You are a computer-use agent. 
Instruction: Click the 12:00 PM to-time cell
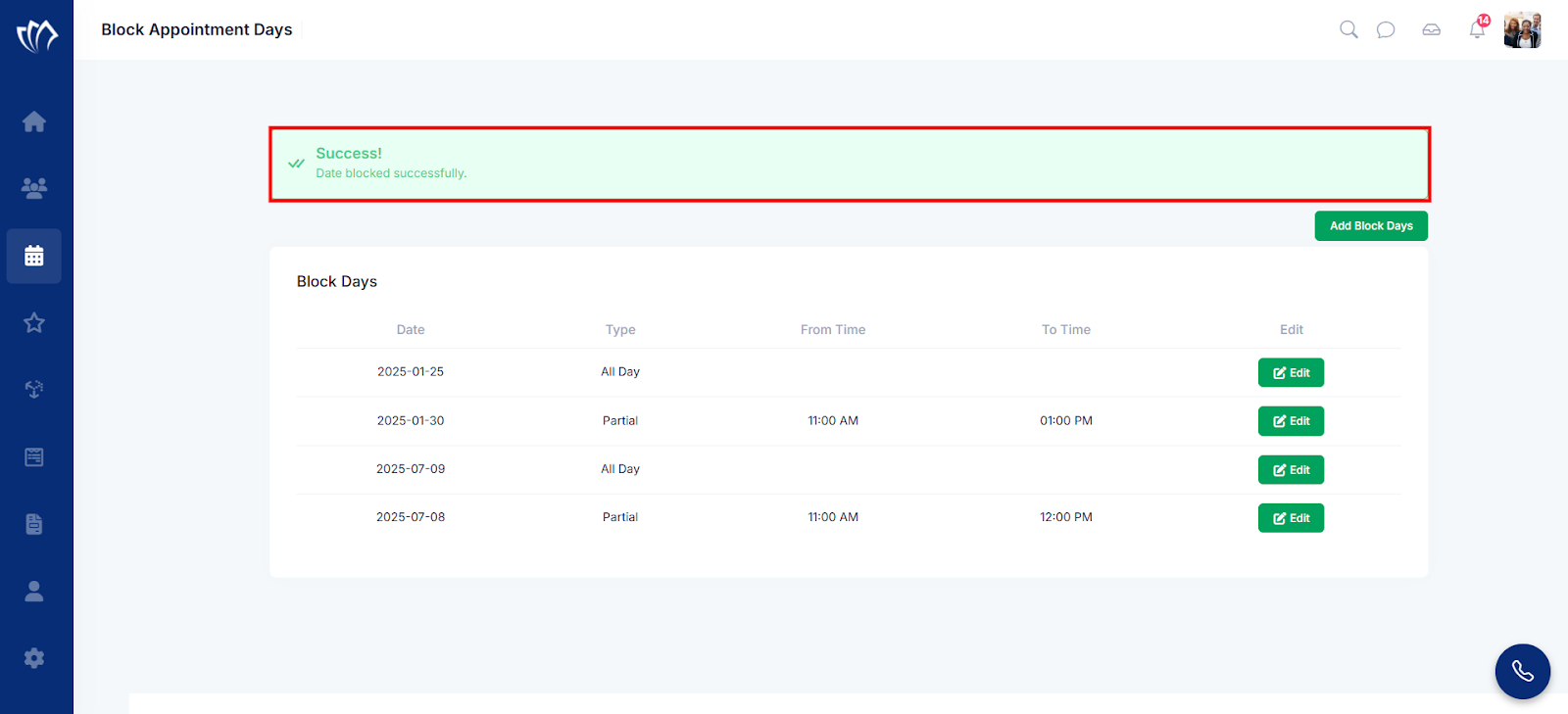click(1066, 517)
